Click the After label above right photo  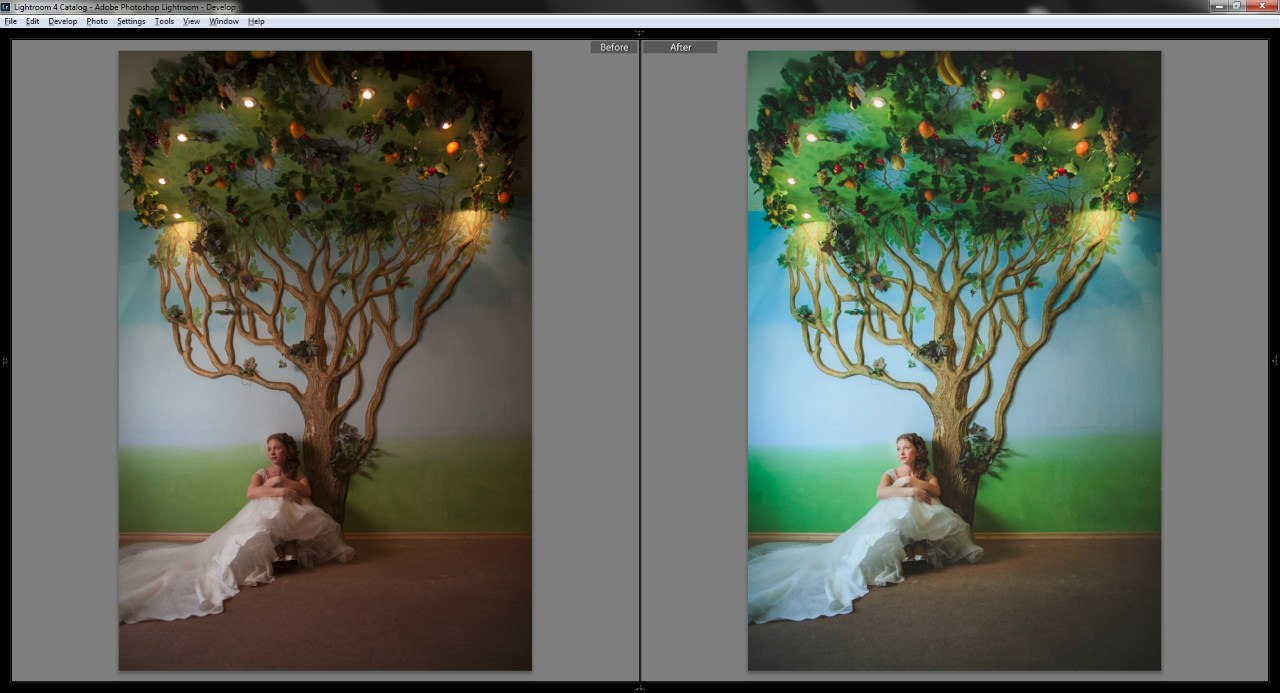click(680, 47)
